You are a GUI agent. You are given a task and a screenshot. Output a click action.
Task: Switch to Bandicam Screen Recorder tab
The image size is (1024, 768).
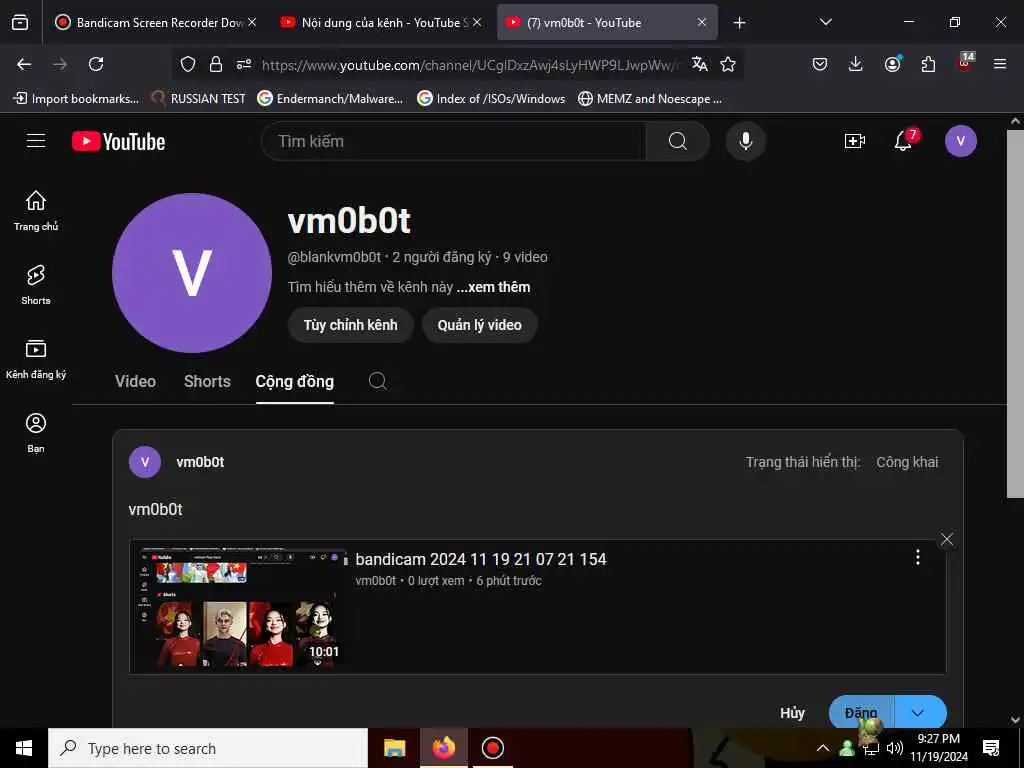(156, 22)
